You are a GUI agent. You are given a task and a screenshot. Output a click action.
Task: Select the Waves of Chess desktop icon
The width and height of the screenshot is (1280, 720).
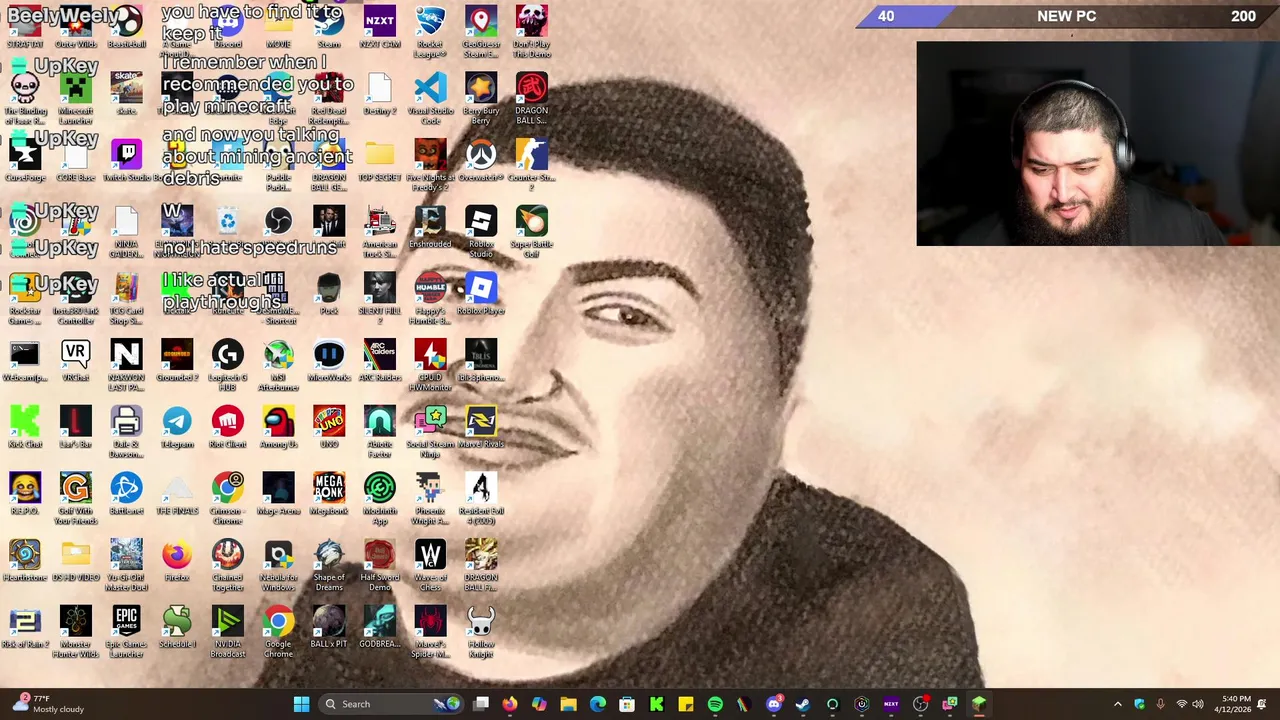430,565
